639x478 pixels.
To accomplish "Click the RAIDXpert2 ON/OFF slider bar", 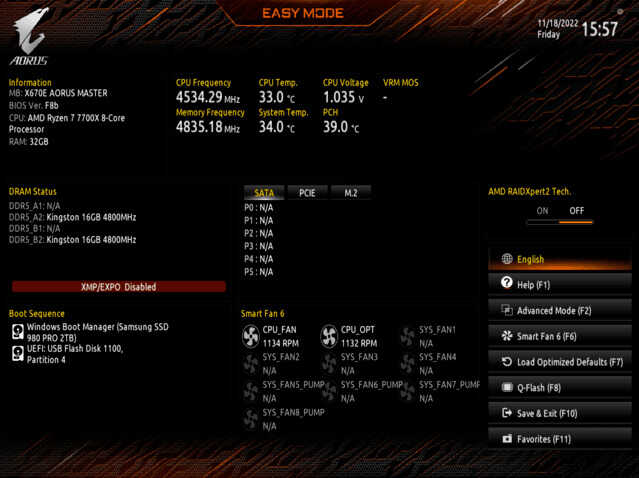I will [560, 222].
